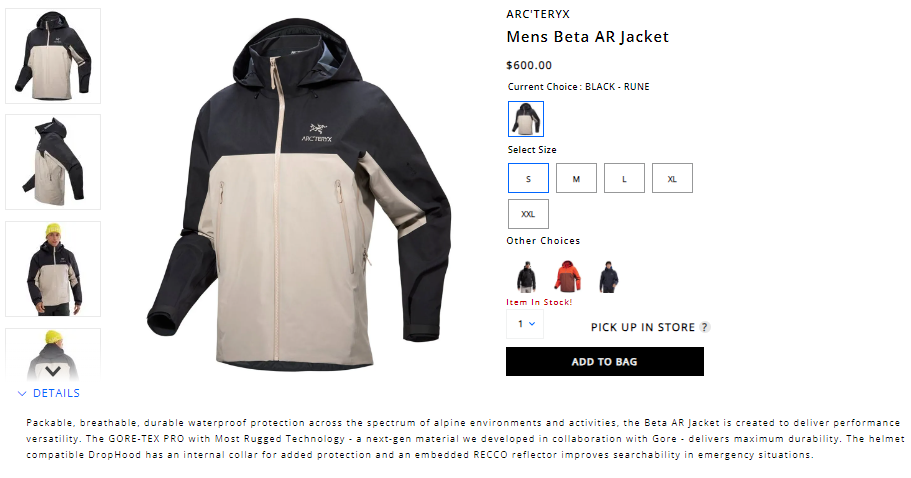The width and height of the screenshot is (911, 478).
Task: Open the model wearing jacket thumbnail
Action: 53,269
